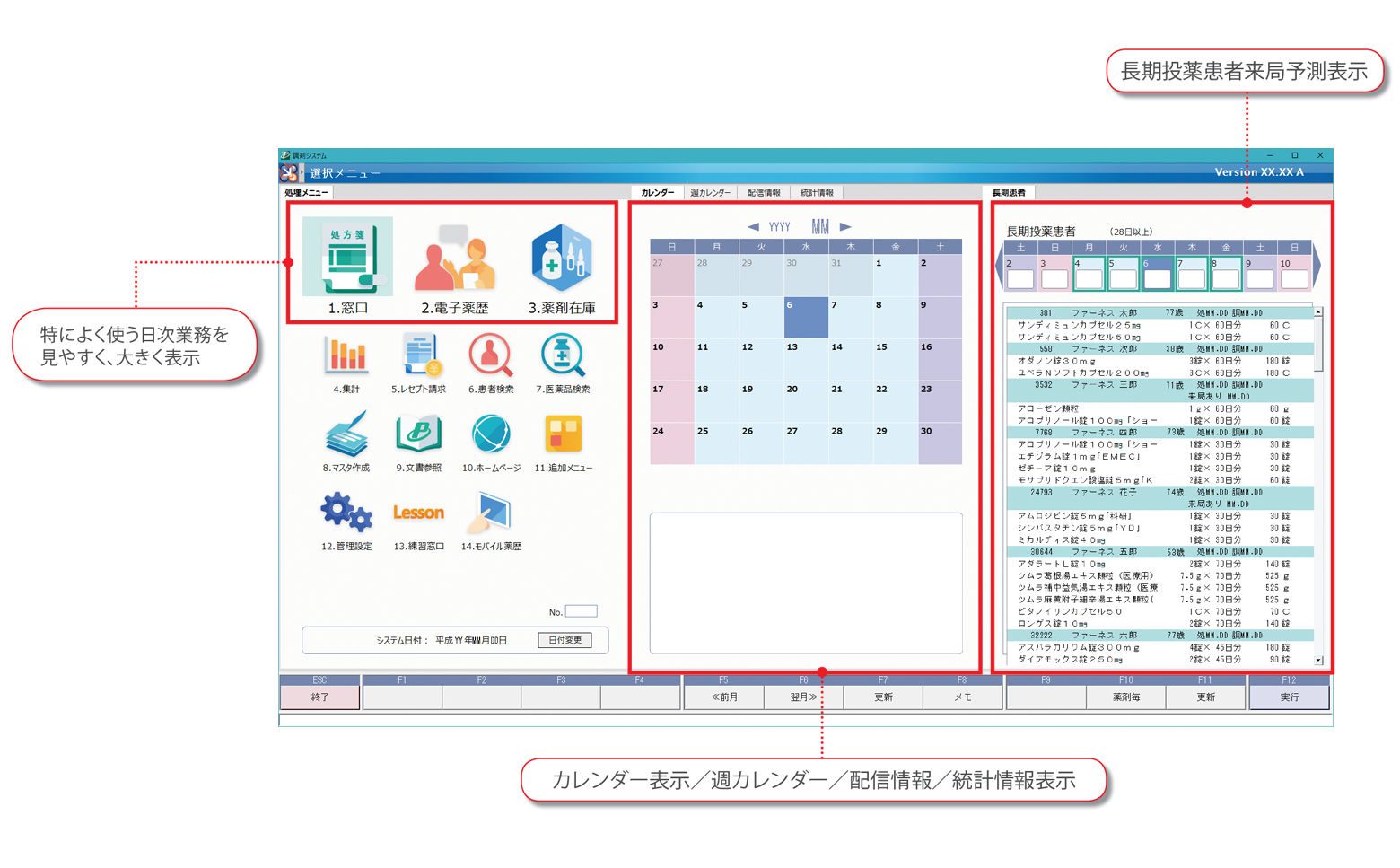Screen dimensions: 1400x868
Task: Click the 6.患者検索 patient search icon
Action: tap(491, 355)
